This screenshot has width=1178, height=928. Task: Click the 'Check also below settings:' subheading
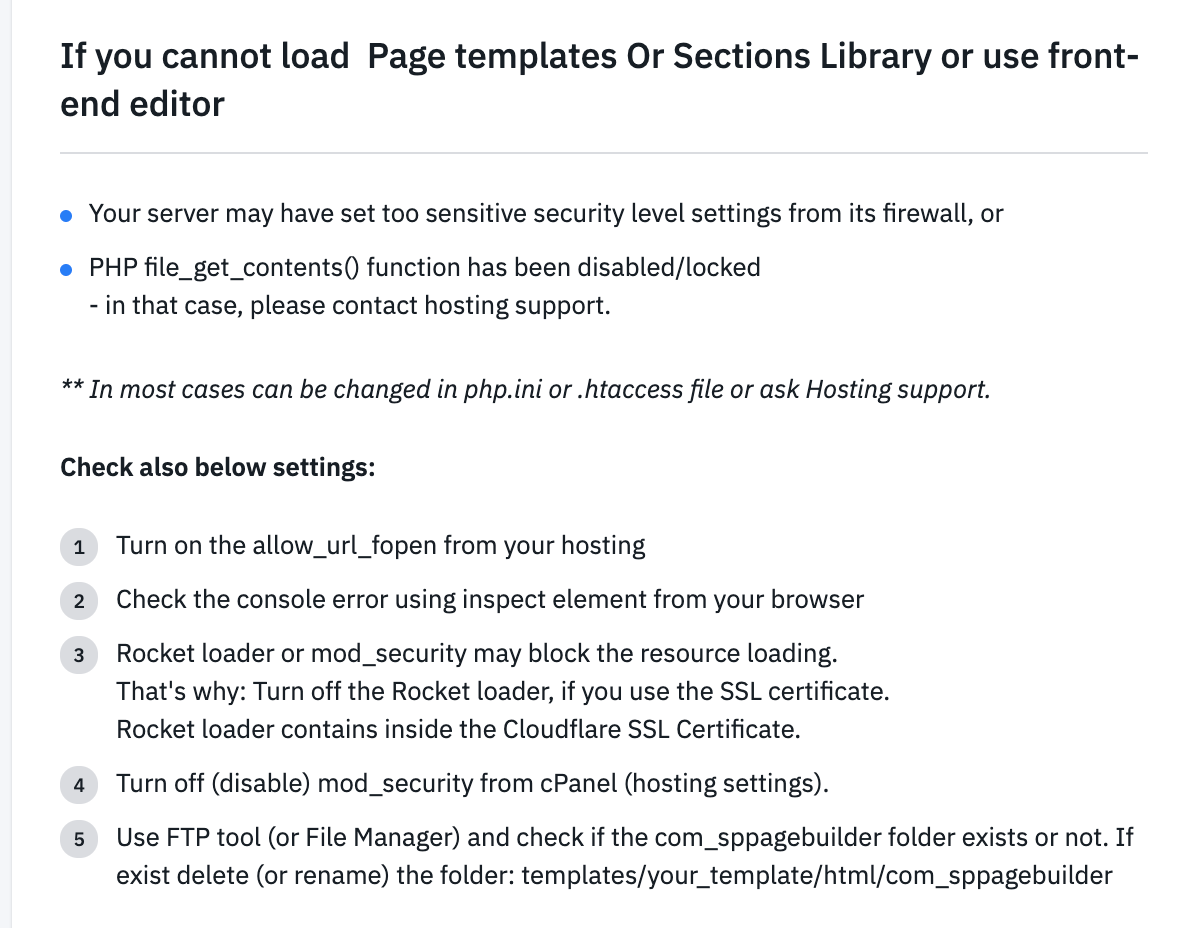(x=217, y=467)
